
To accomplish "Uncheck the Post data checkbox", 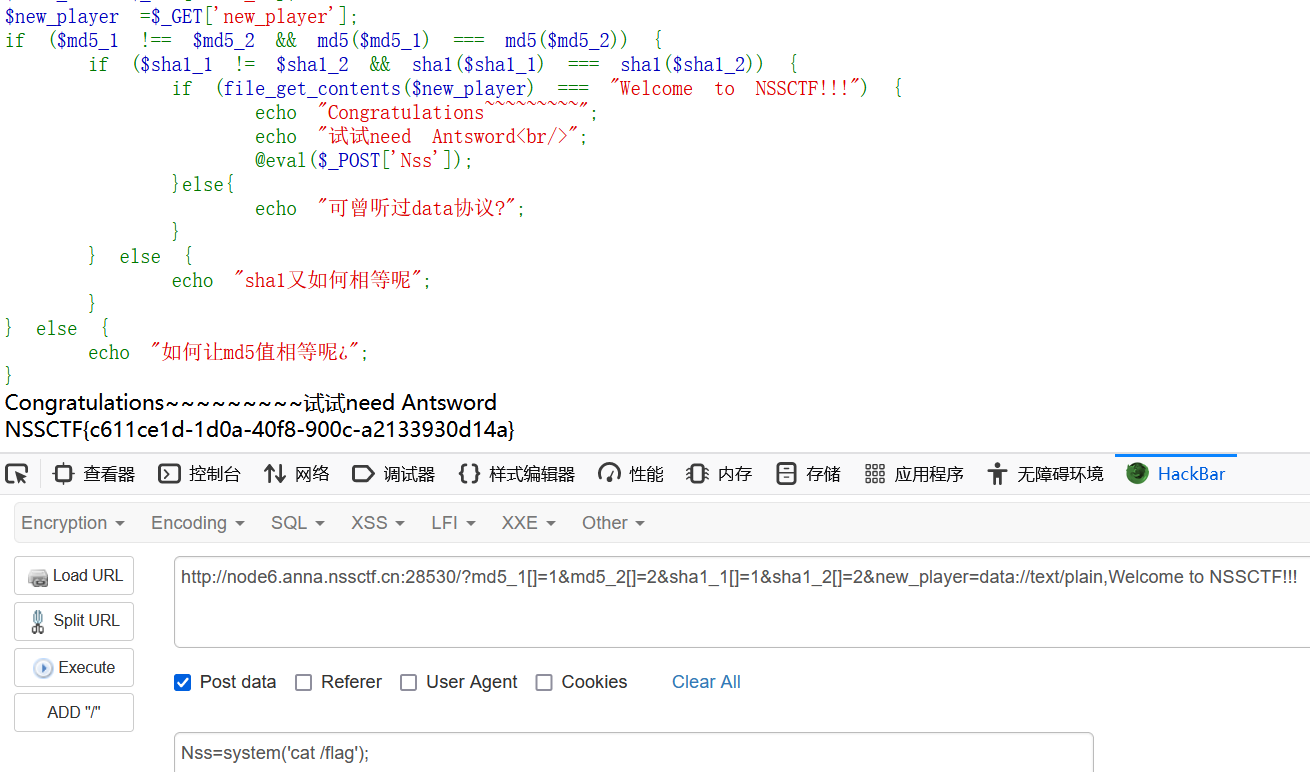I will tap(182, 682).
